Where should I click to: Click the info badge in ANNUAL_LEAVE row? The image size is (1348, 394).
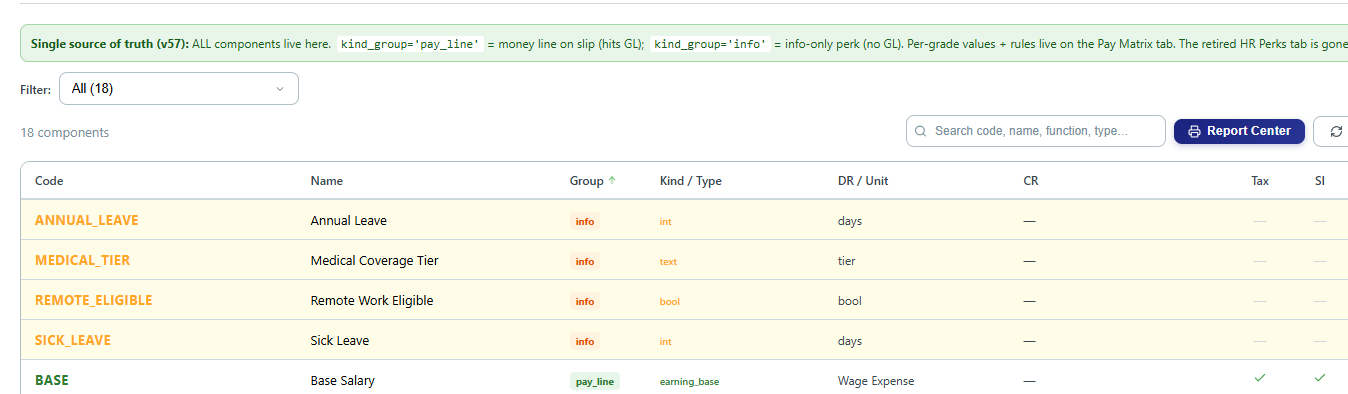pyautogui.click(x=585, y=221)
